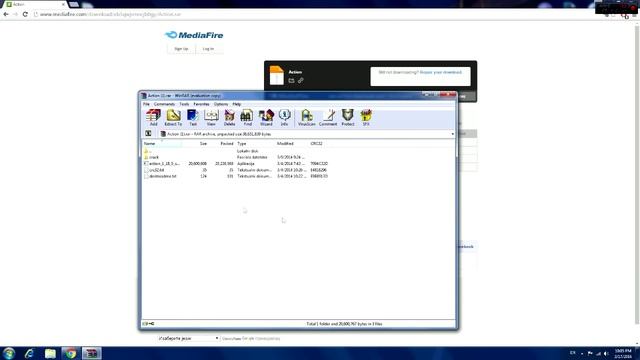The image size is (640, 360).
Task: Click Chrome's back arrow button
Action: pos(6,14)
